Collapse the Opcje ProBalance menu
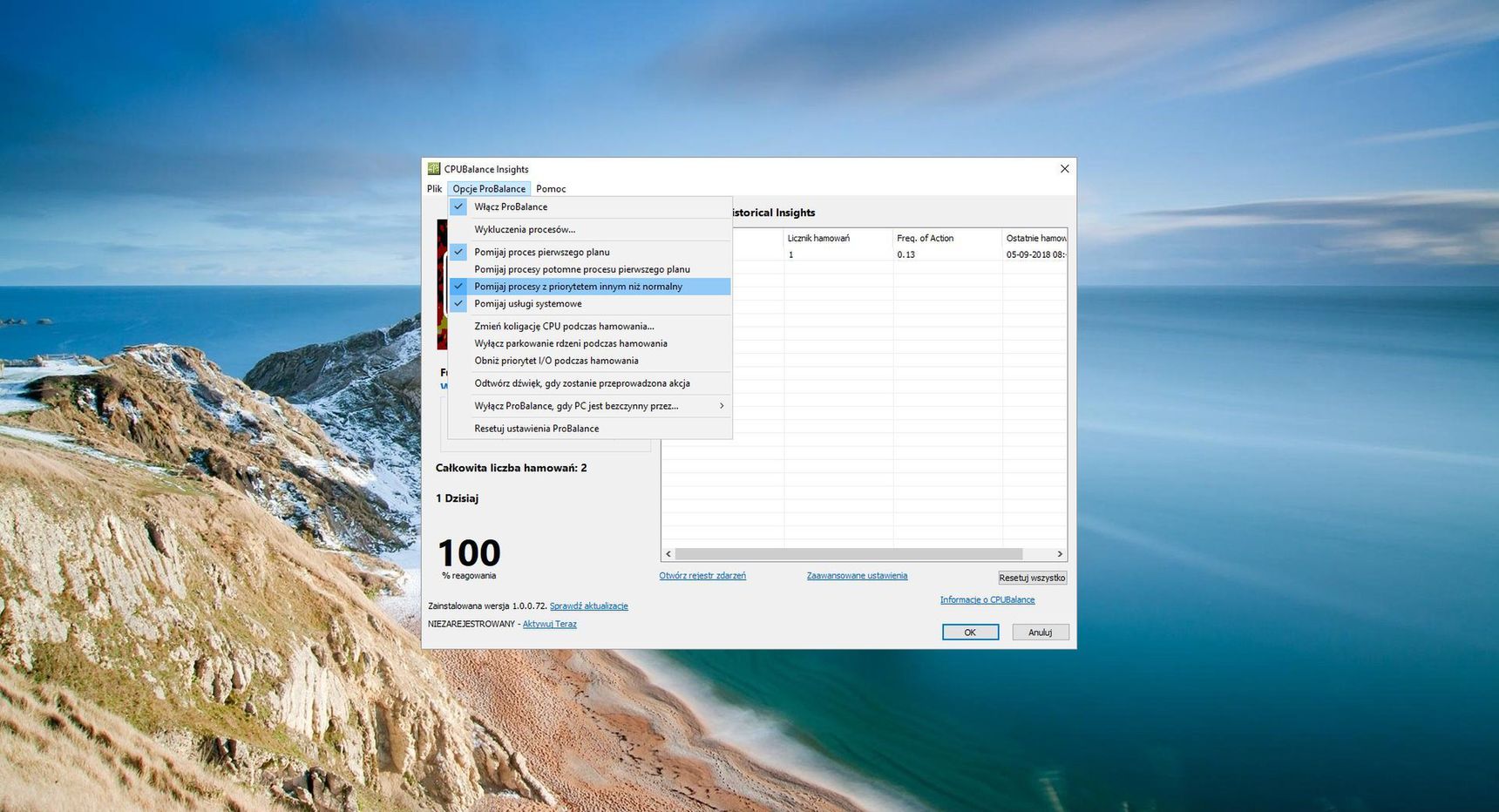This screenshot has height=812, width=1499. coord(489,188)
